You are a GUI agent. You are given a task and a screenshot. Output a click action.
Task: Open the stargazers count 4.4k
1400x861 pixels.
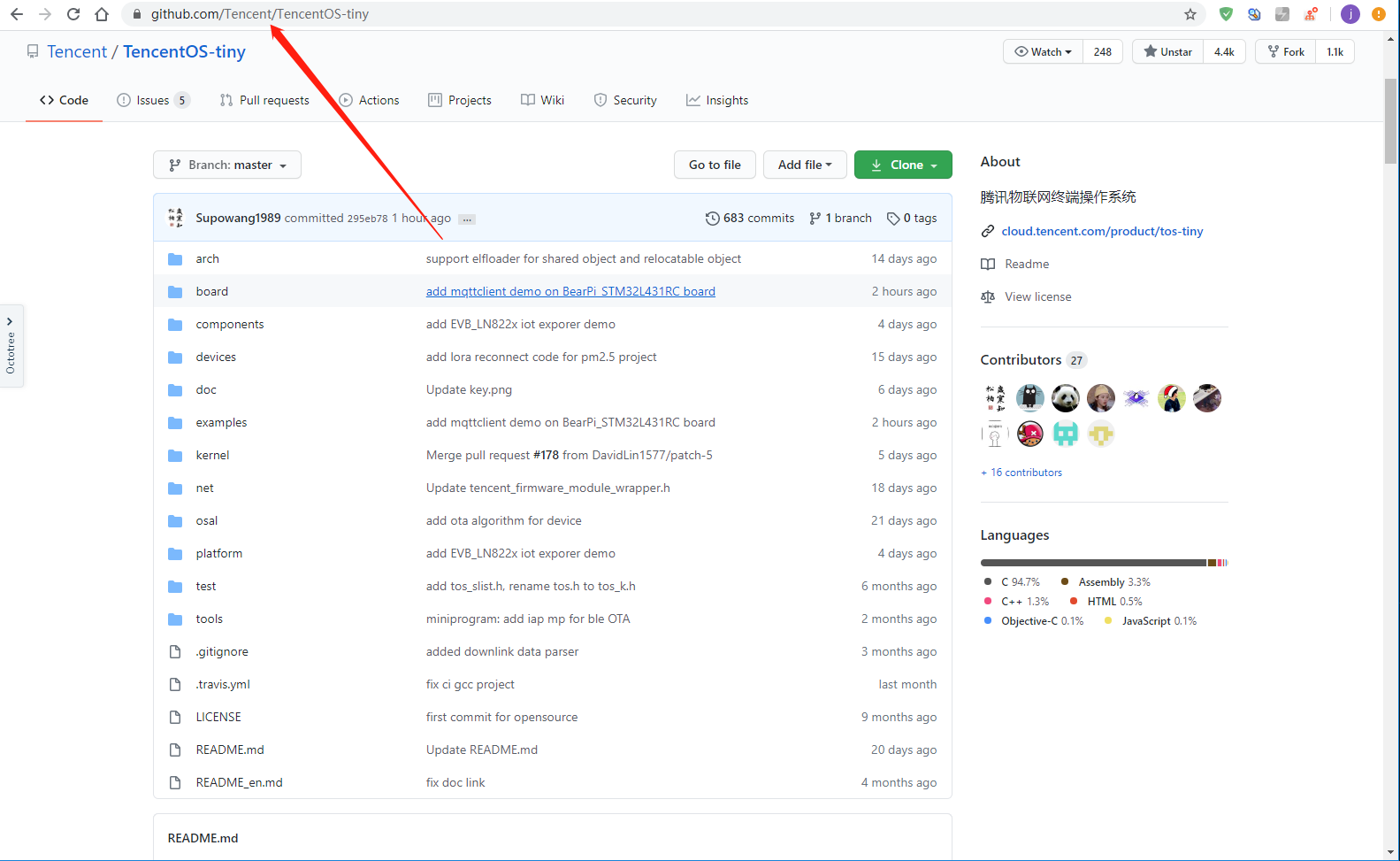[x=1225, y=52]
